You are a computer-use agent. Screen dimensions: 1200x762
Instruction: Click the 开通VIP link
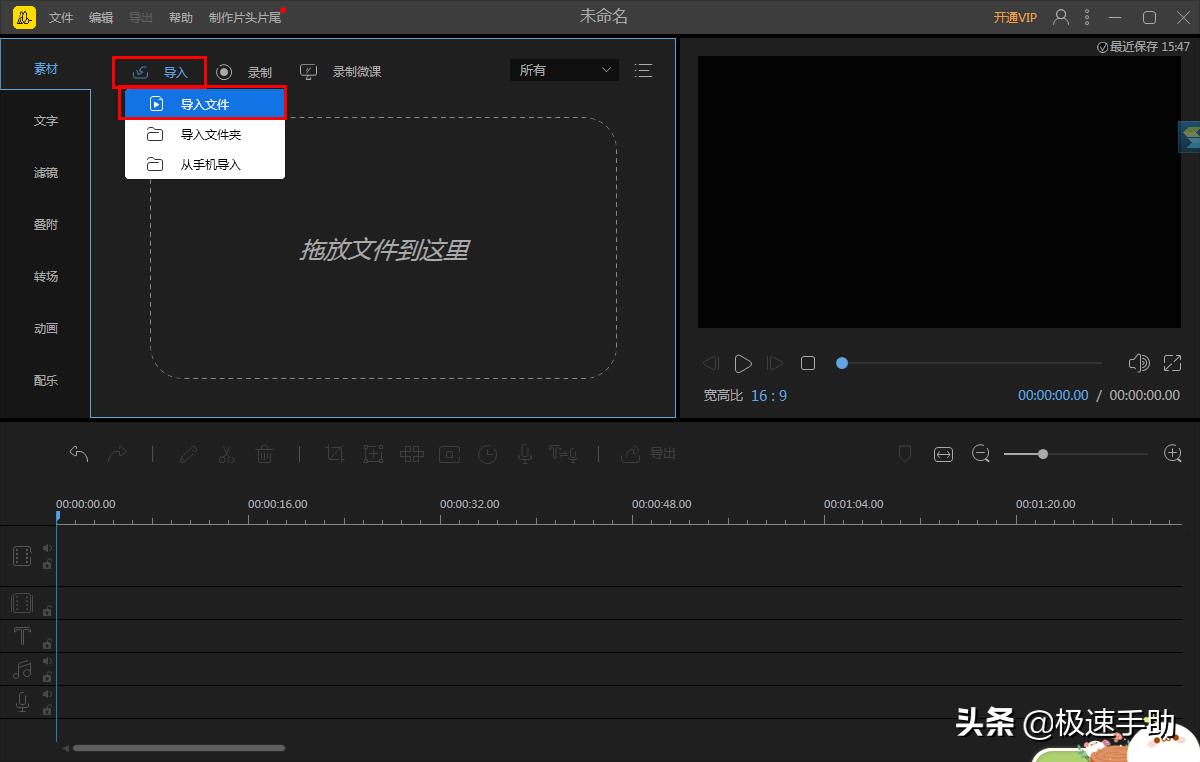pyautogui.click(x=1014, y=16)
